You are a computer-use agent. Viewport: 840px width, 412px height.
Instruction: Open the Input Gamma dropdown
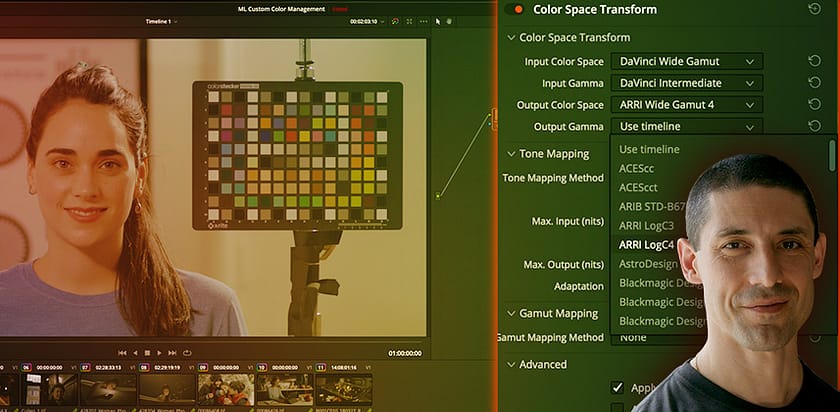(687, 83)
